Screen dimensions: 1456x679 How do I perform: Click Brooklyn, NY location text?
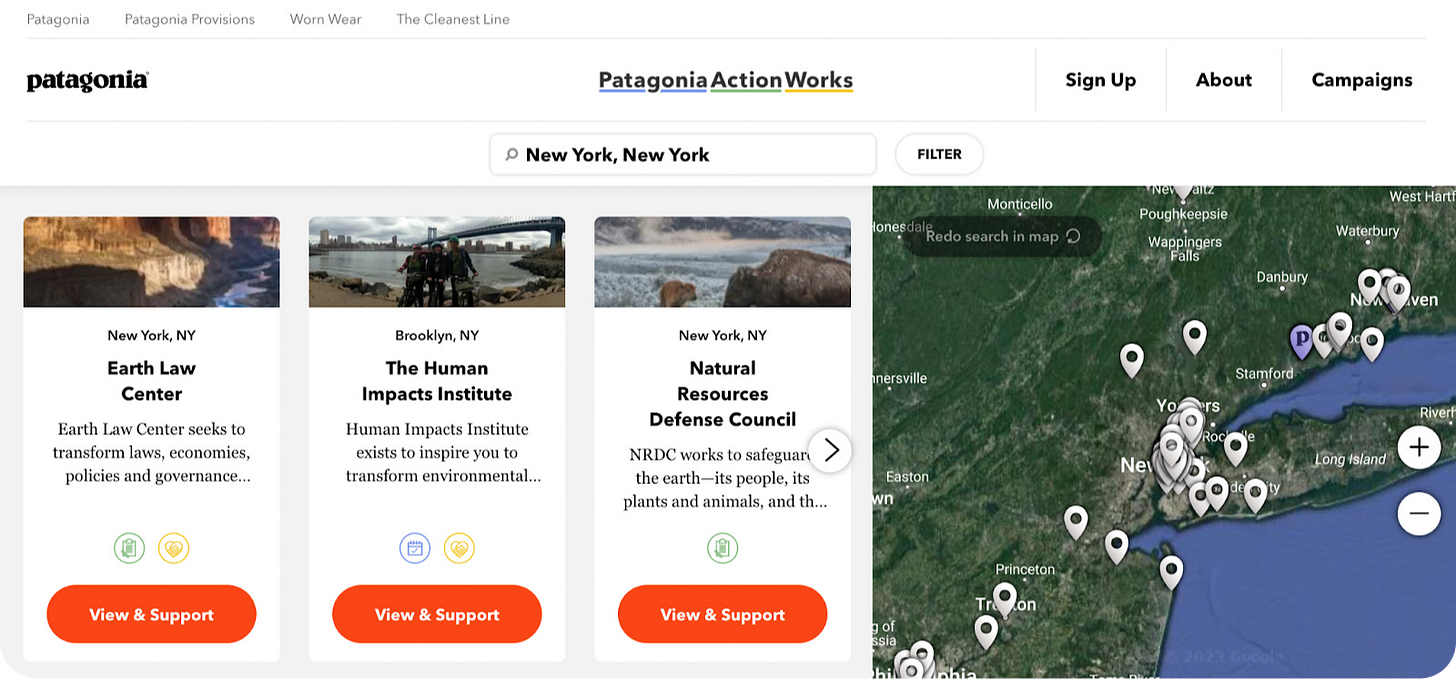pyautogui.click(x=437, y=335)
